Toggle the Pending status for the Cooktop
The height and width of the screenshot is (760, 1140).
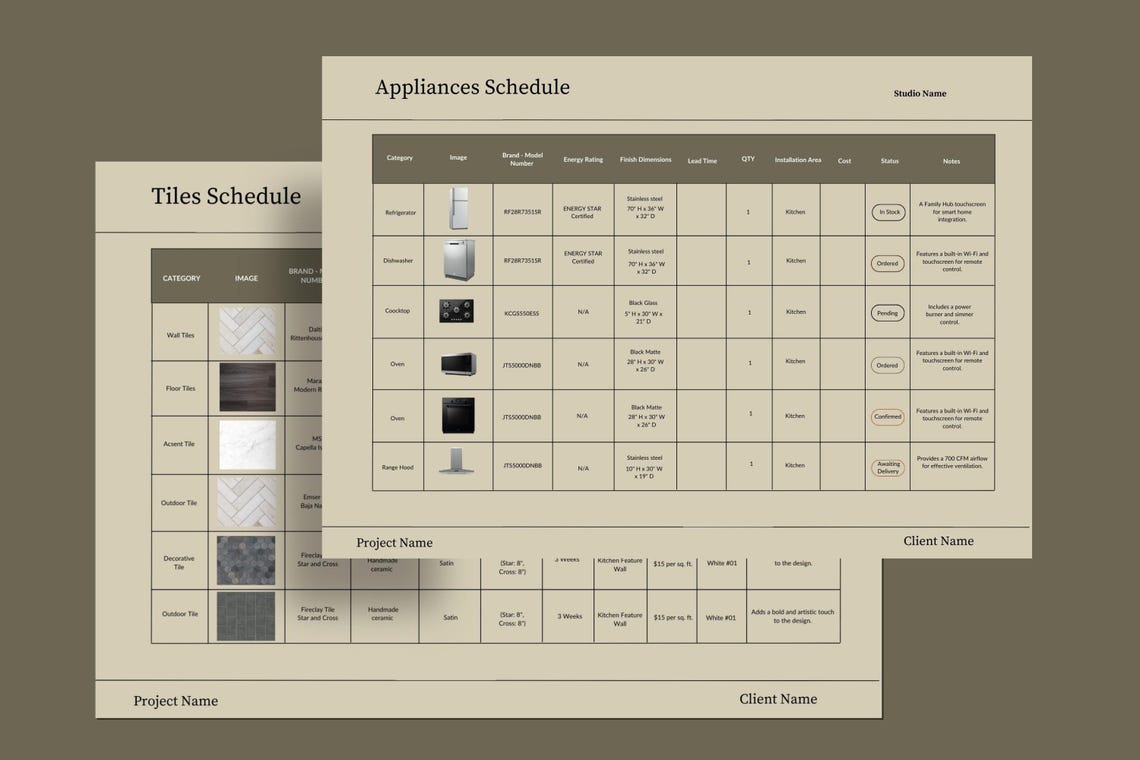point(887,312)
